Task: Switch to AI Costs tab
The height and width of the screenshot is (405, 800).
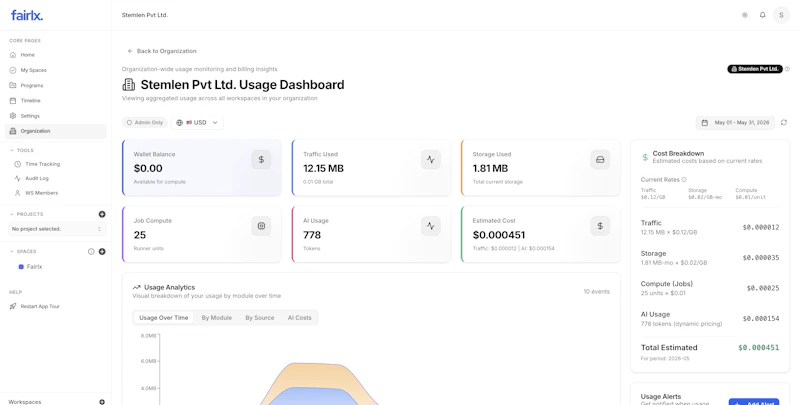Action: tap(299, 318)
